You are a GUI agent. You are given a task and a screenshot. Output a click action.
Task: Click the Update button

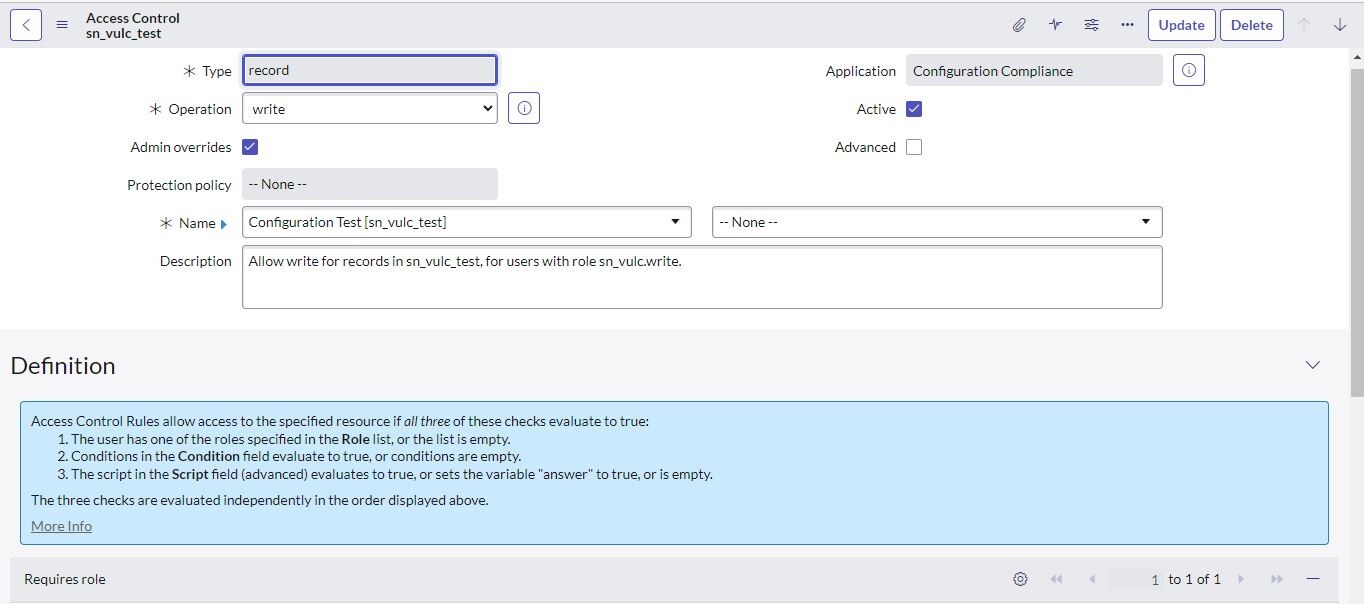click(1181, 25)
